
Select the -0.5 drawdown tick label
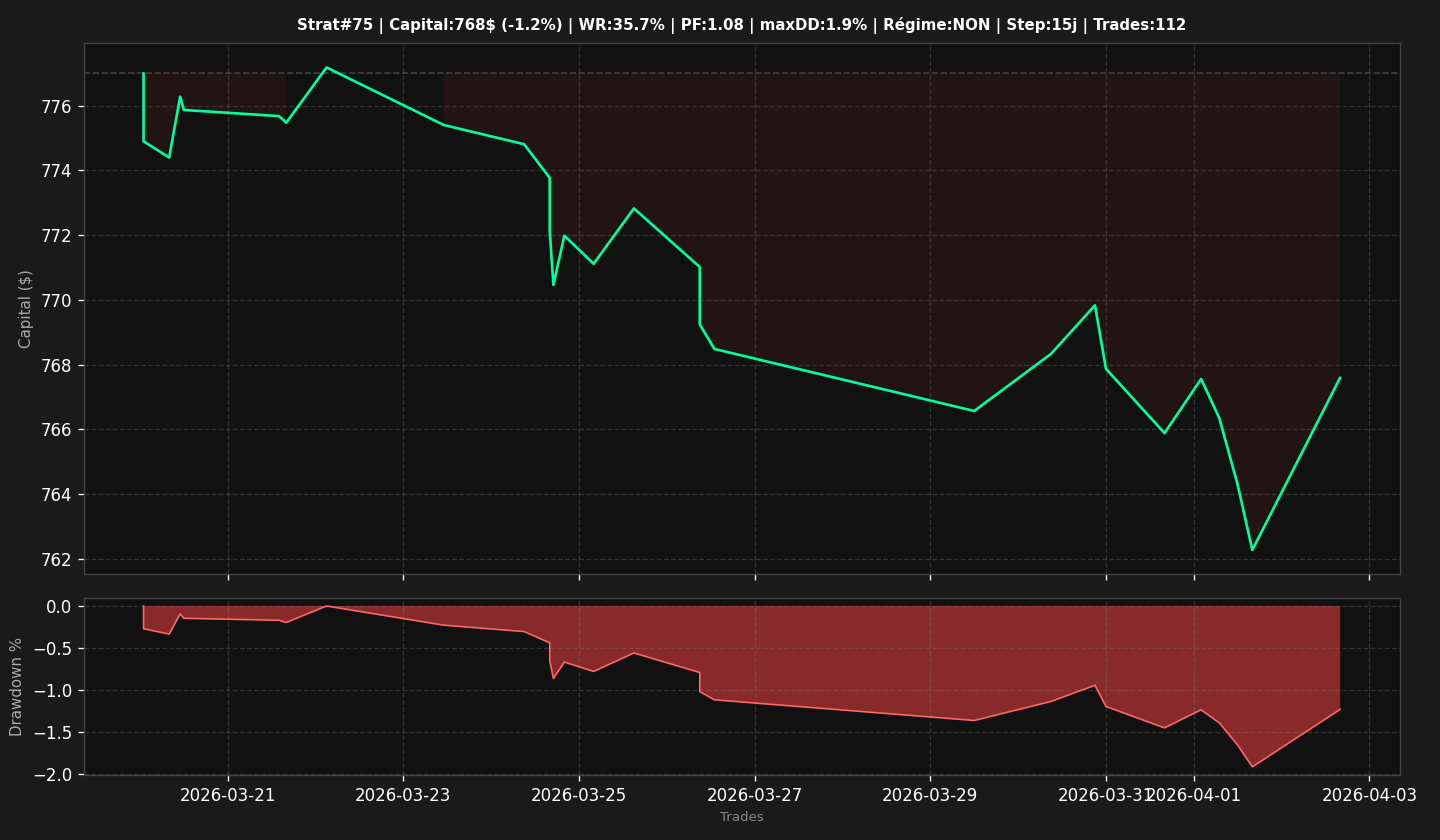click(54, 649)
